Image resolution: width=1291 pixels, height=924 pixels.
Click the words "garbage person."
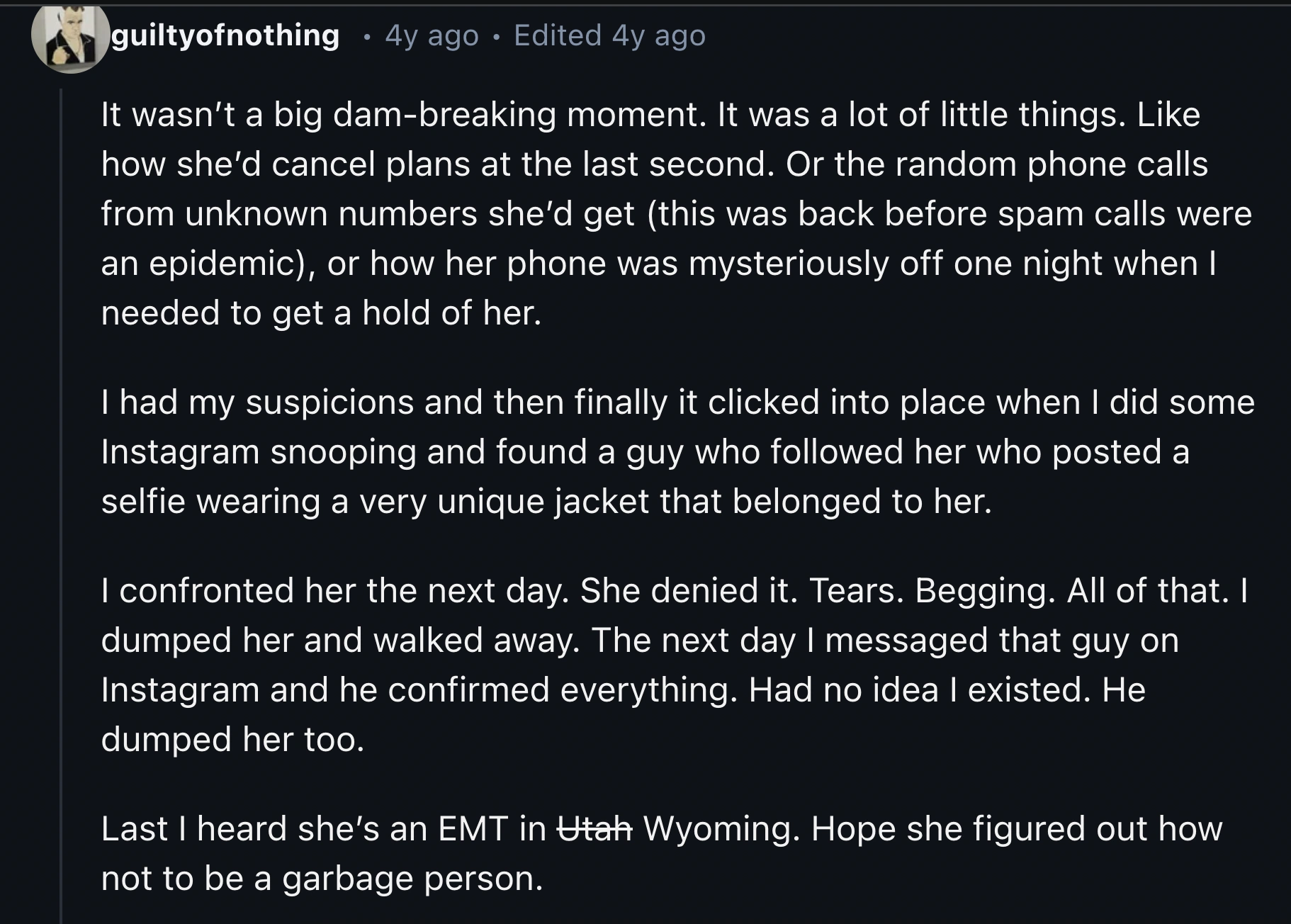pyautogui.click(x=412, y=879)
